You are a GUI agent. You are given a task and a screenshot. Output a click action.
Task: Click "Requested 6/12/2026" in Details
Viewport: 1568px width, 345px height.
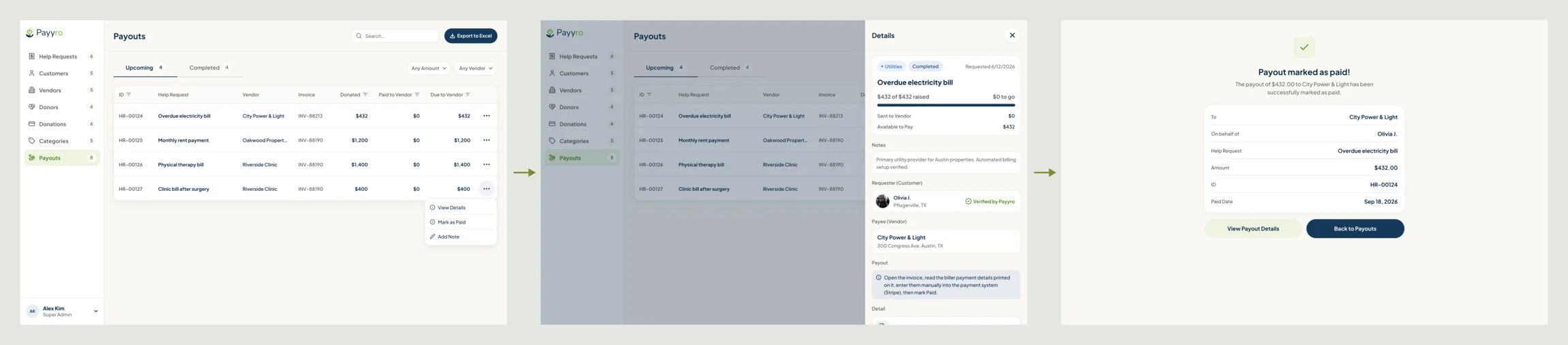990,67
